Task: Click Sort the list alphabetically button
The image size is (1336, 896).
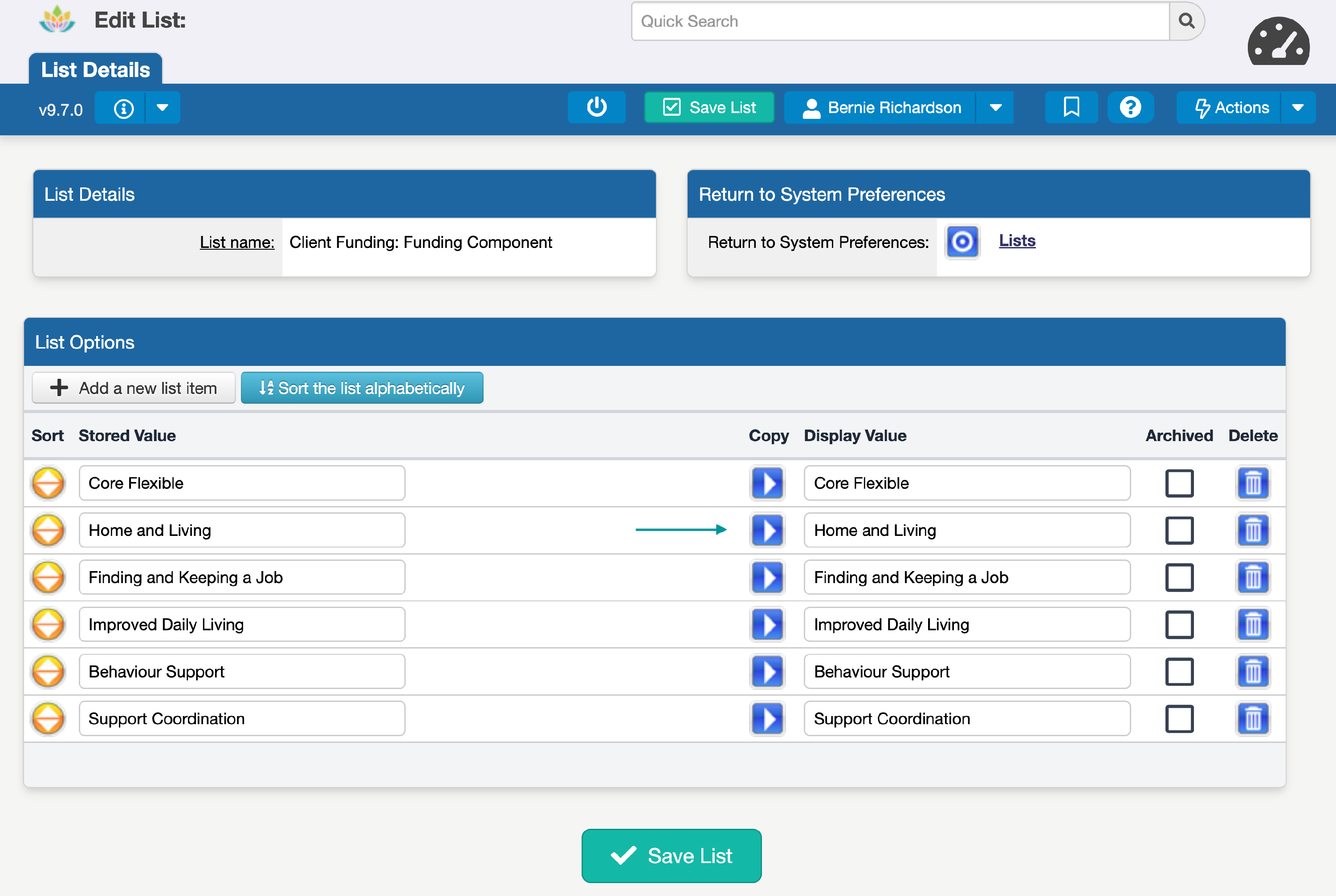Action: coord(362,388)
